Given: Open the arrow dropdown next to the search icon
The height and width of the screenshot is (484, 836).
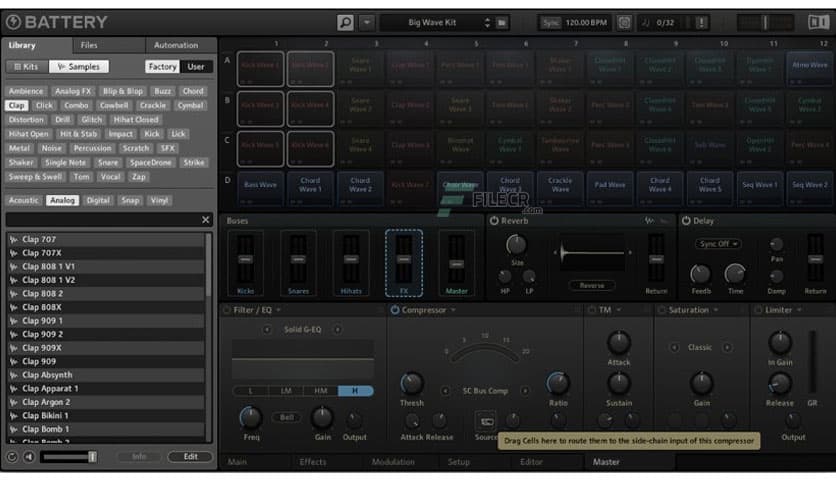Looking at the screenshot, I should point(367,22).
